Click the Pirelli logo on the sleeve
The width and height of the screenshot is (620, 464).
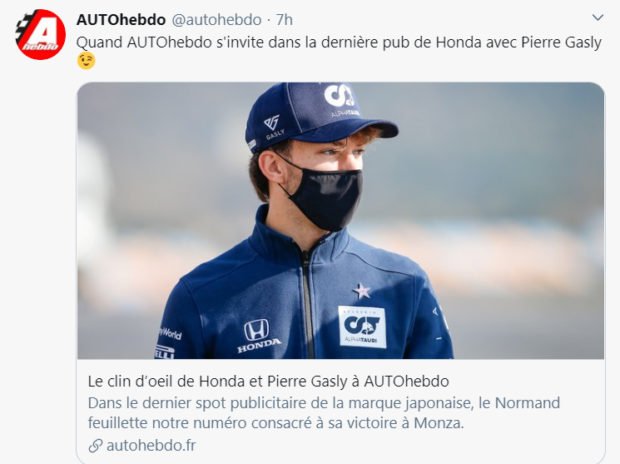coord(164,352)
